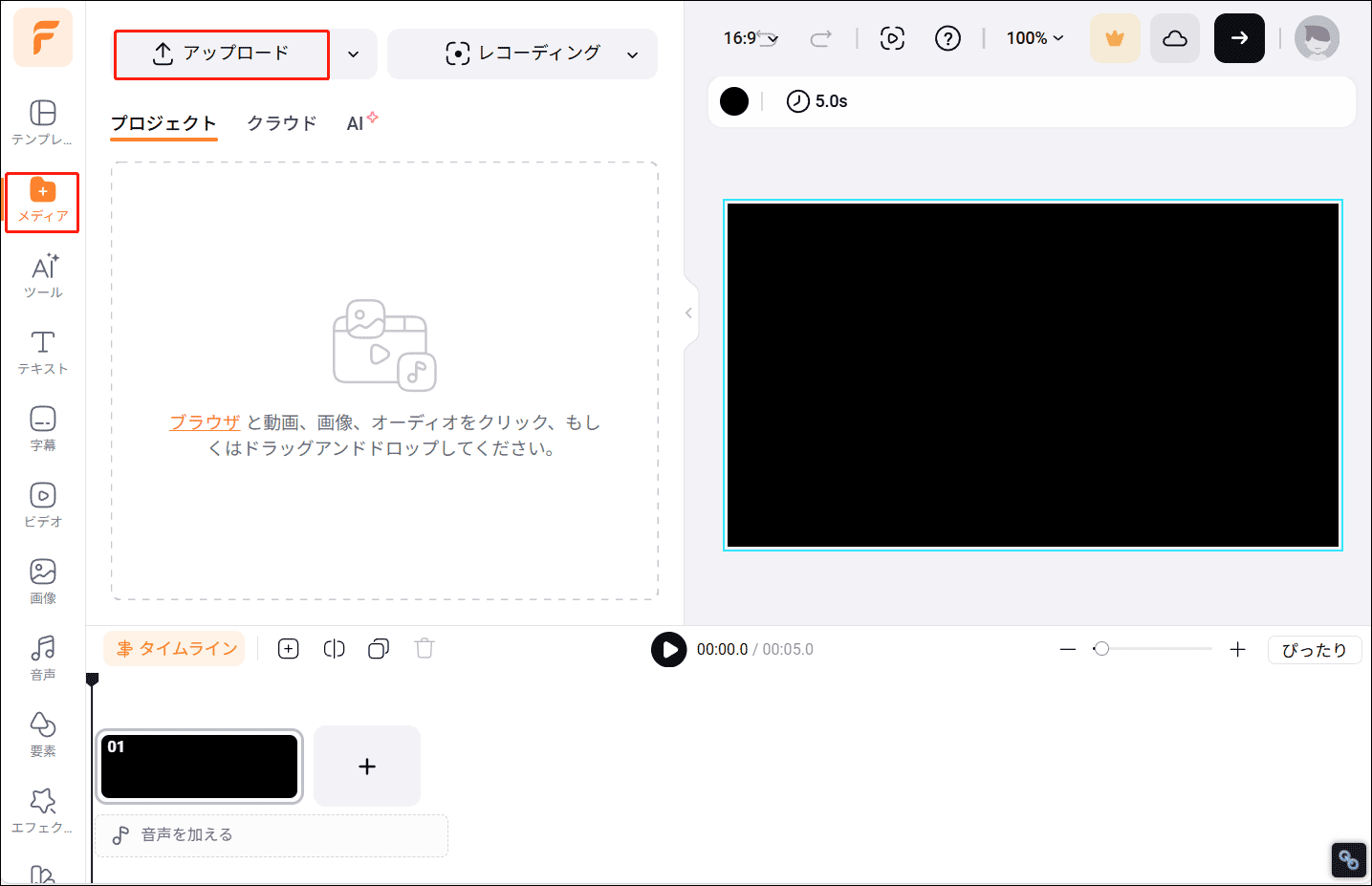
Task: Toggle the タイムライン storyboard view
Action: (174, 648)
